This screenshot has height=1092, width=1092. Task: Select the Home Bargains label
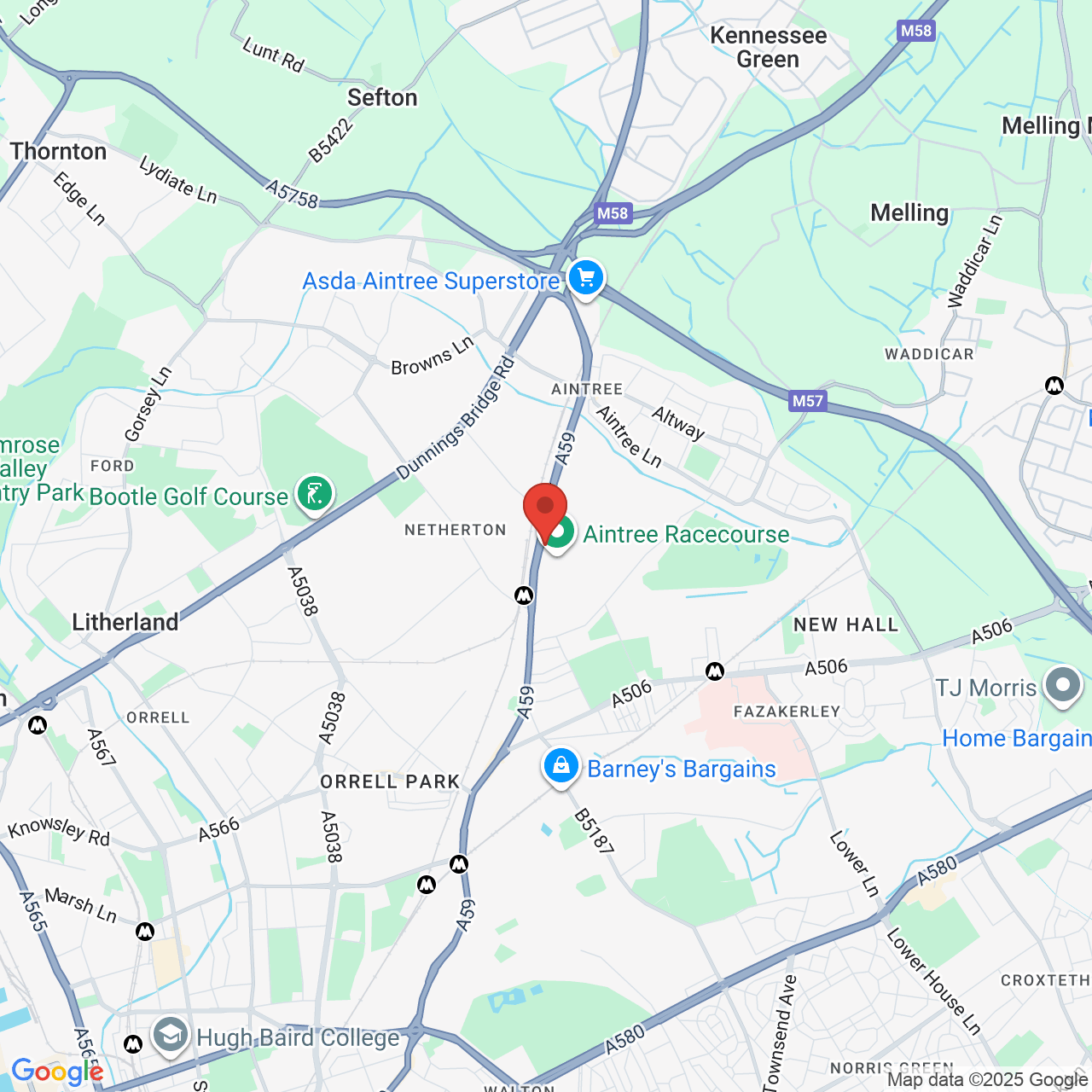click(1017, 738)
